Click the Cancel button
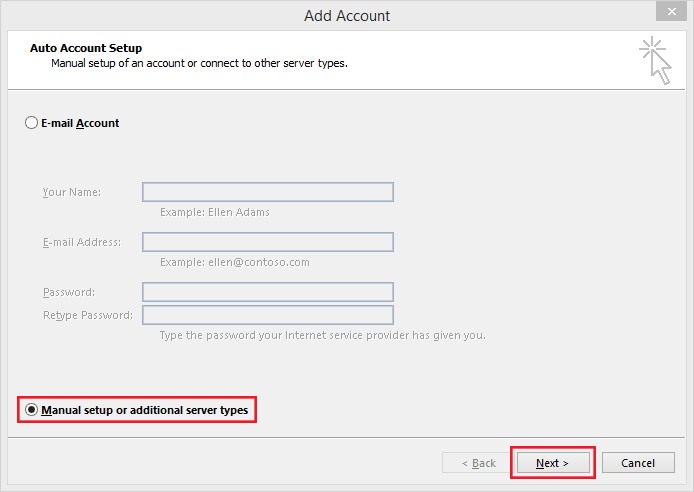This screenshot has height=492, width=694. pyautogui.click(x=638, y=463)
